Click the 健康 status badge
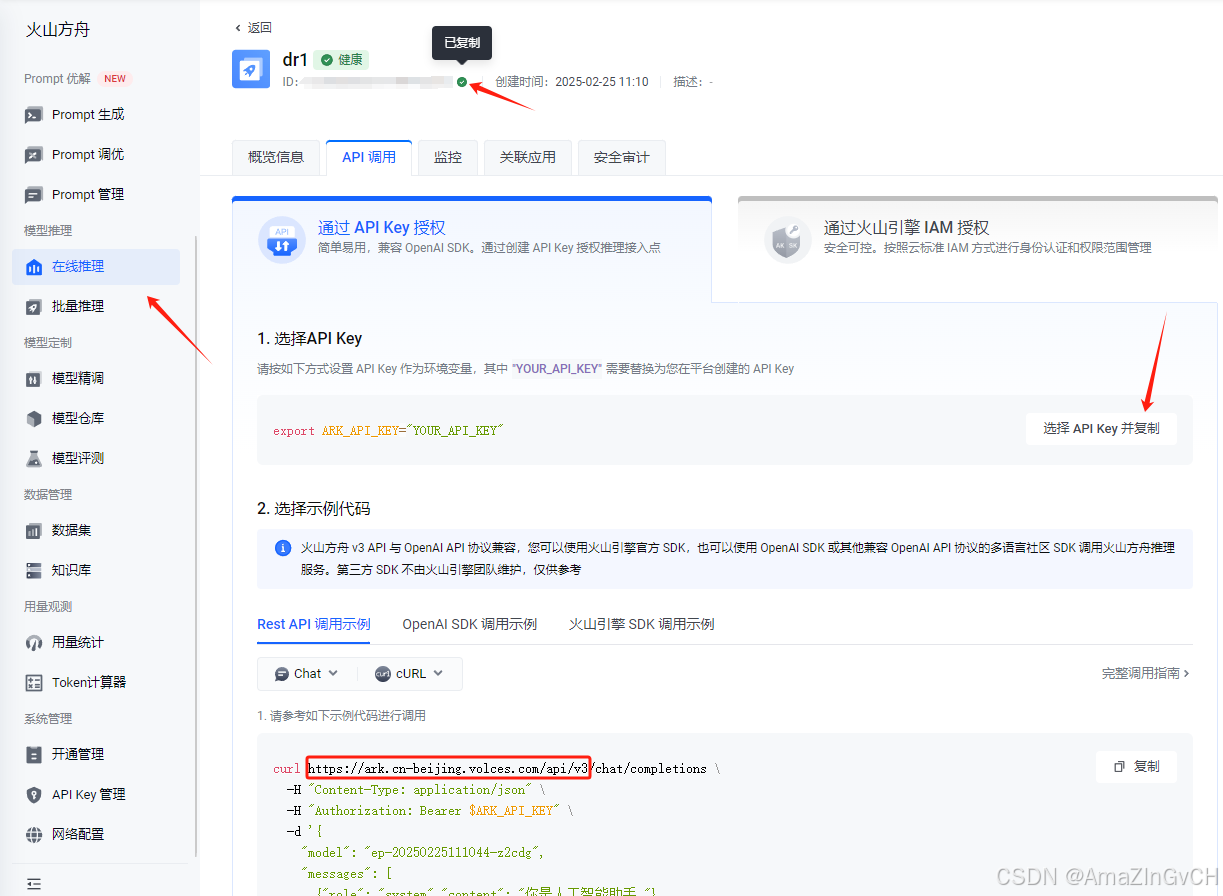This screenshot has height=896, width=1223. 341,60
